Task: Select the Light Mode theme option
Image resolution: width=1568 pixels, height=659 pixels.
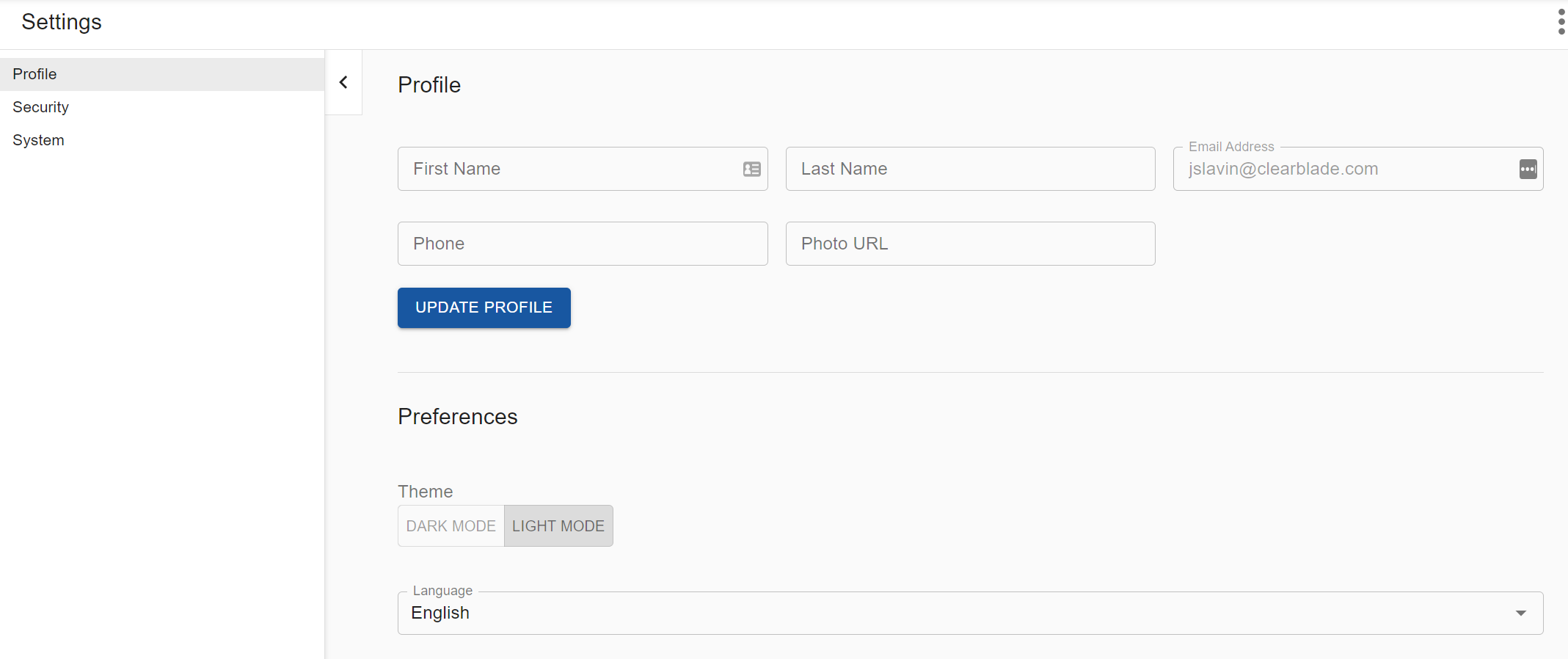Action: point(558,526)
